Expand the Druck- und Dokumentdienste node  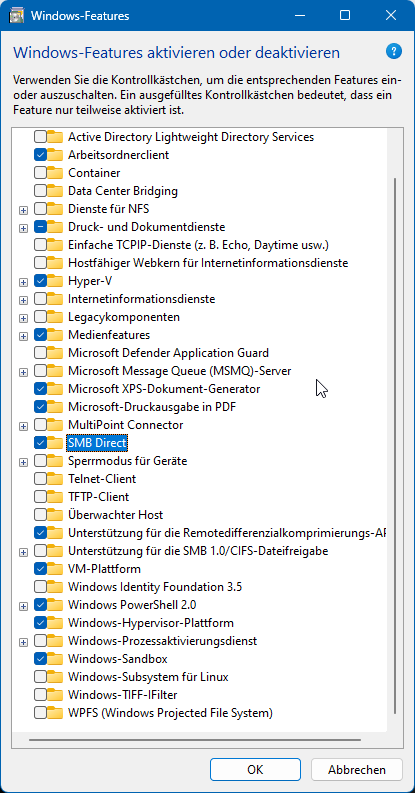click(23, 228)
